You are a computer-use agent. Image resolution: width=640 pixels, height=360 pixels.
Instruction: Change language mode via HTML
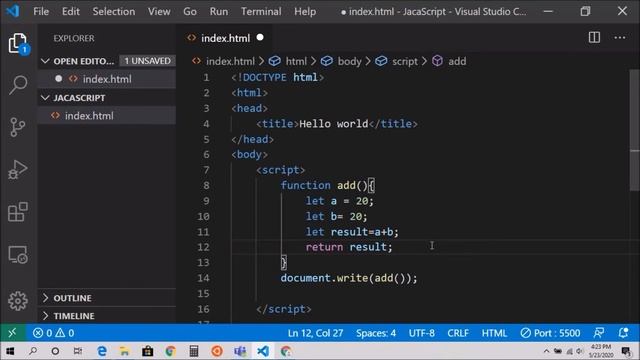(x=494, y=333)
